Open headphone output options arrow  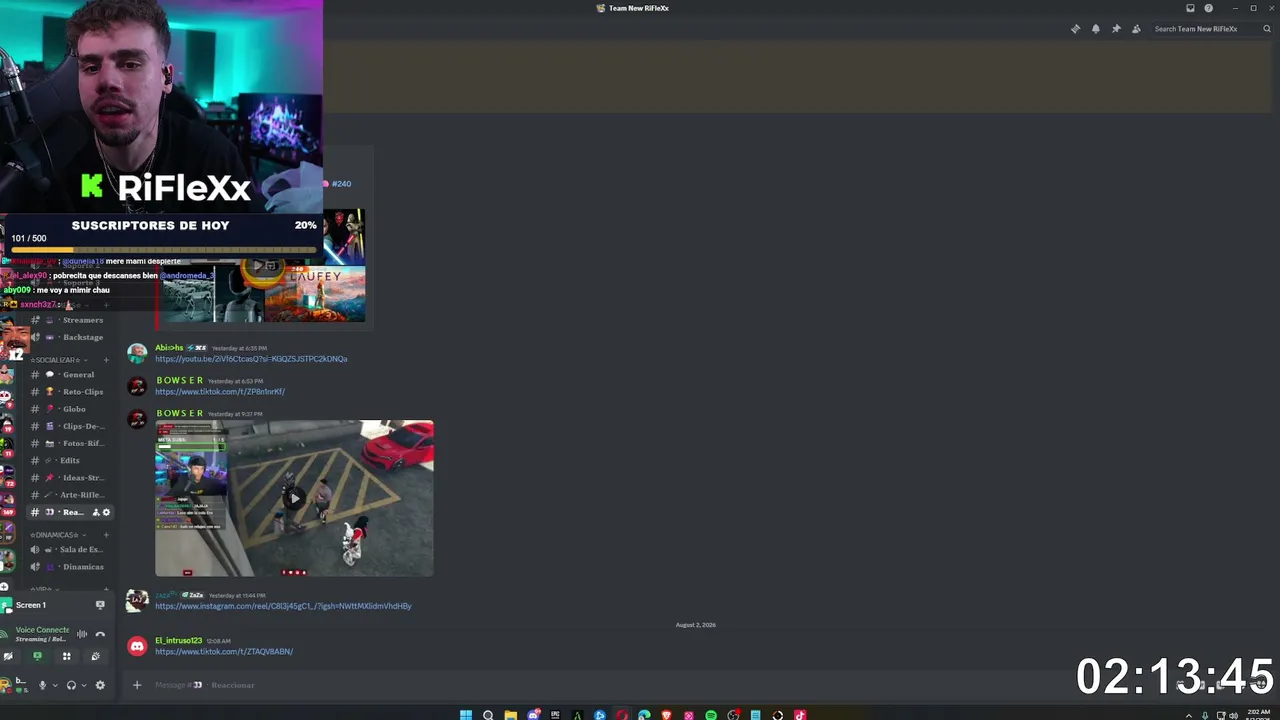click(x=83, y=685)
